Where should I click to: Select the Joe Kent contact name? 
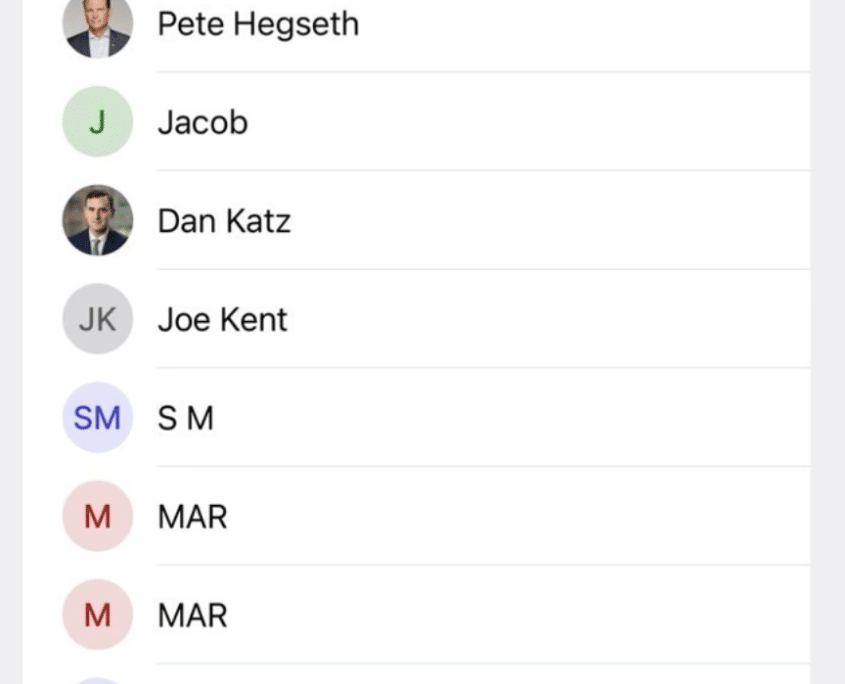(x=222, y=319)
